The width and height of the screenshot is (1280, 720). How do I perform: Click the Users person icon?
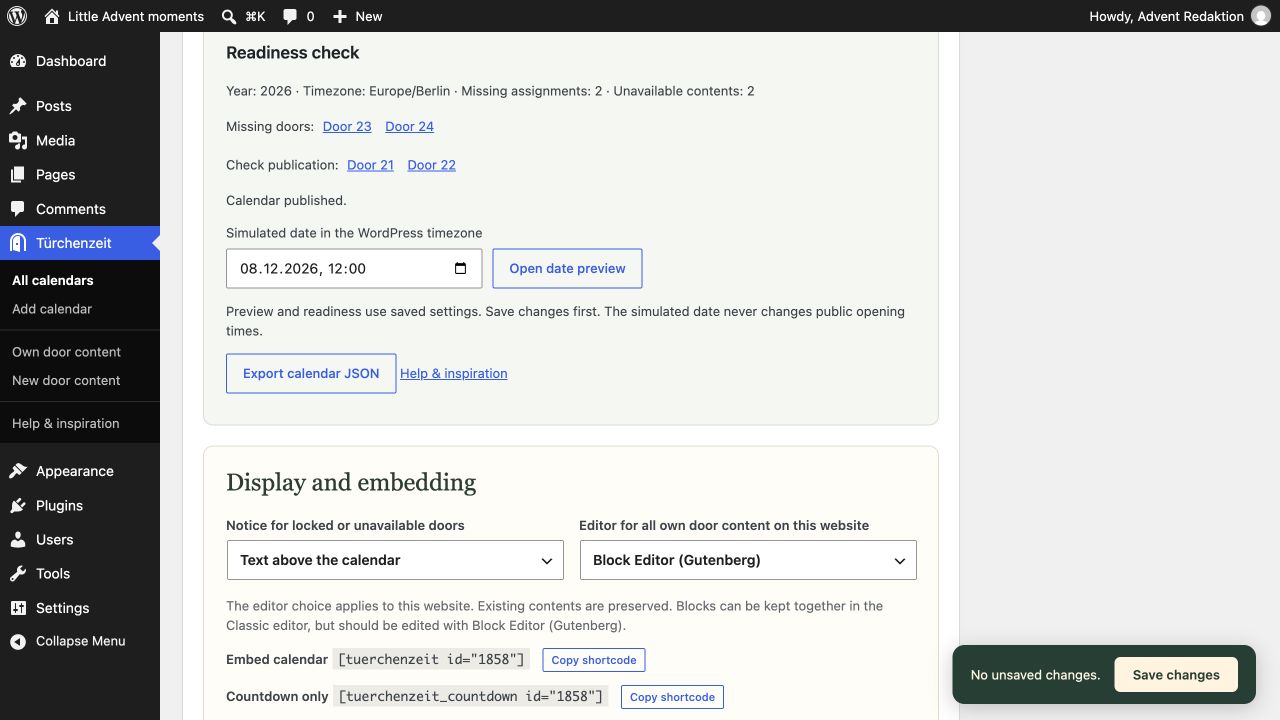pyautogui.click(x=18, y=540)
